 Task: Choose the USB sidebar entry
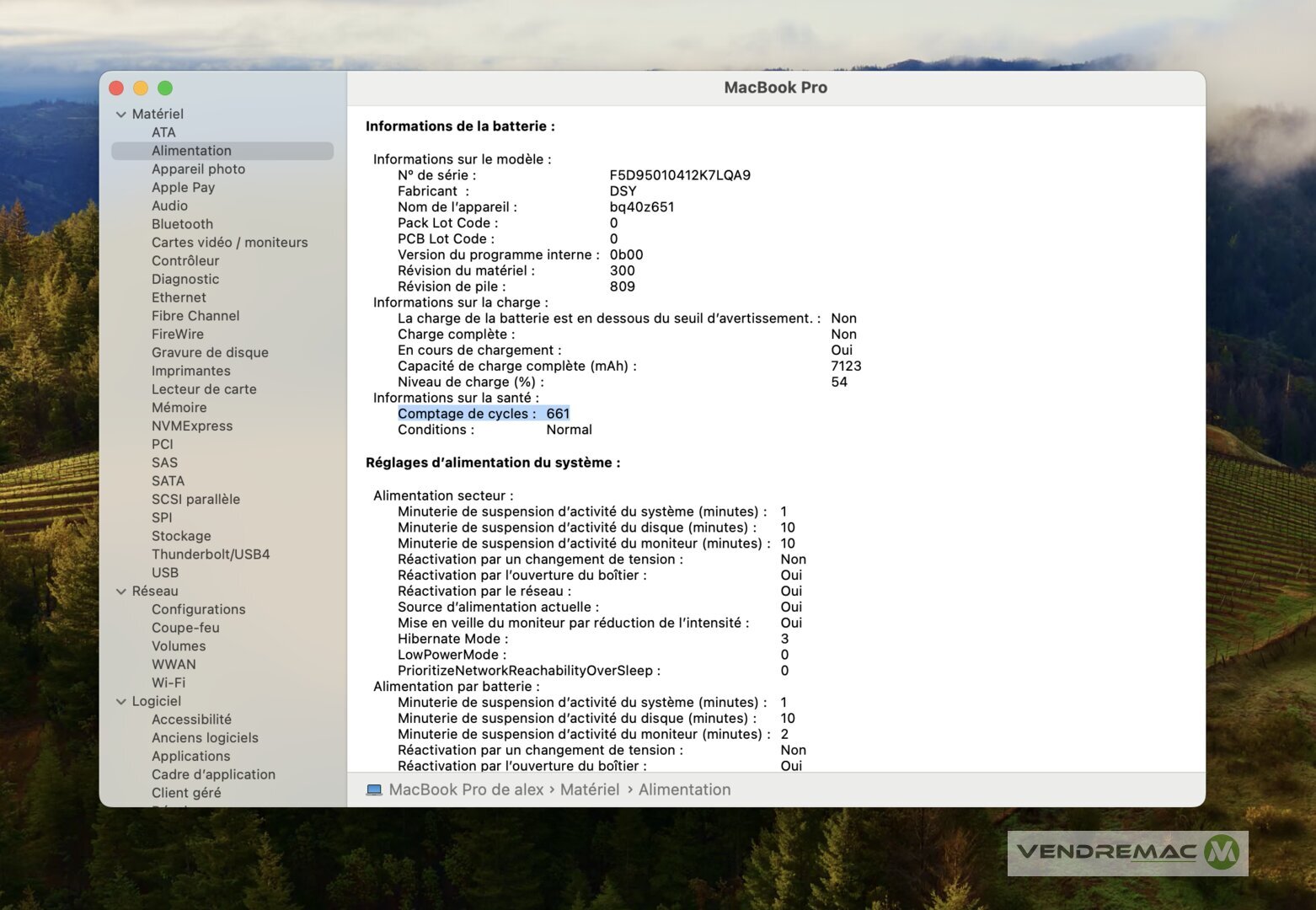pyautogui.click(x=165, y=573)
